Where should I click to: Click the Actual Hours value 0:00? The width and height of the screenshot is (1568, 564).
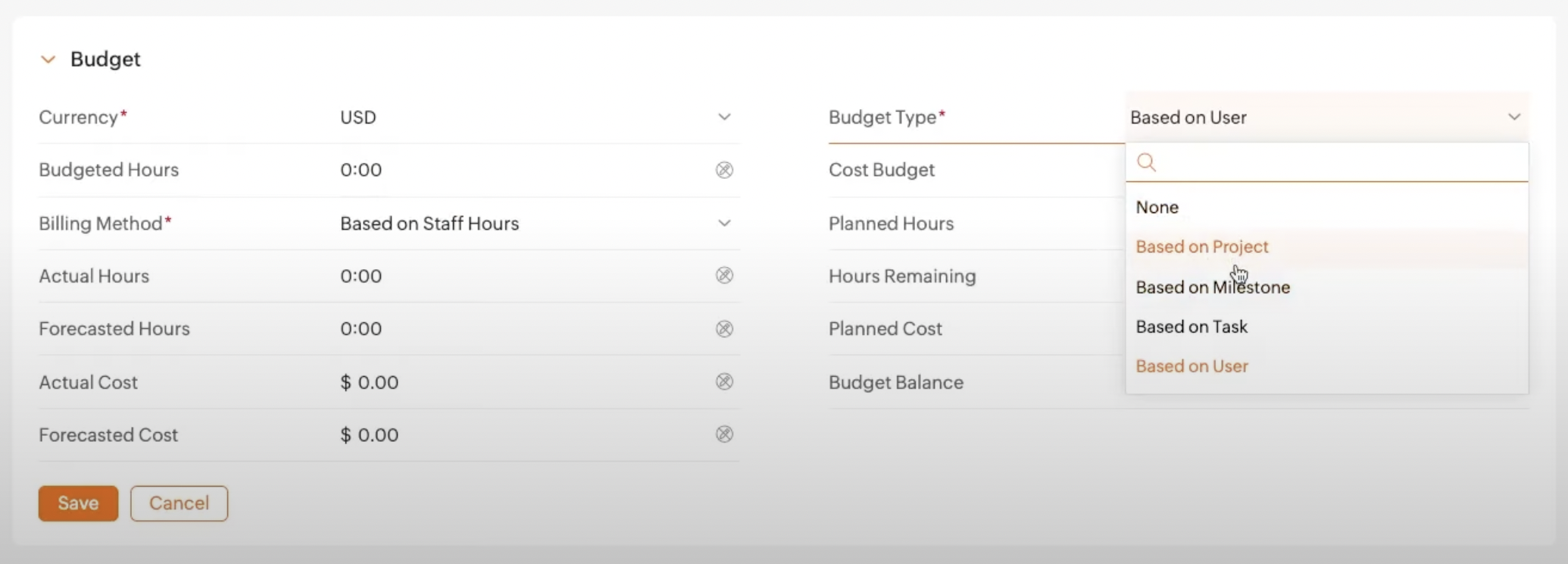click(x=361, y=276)
